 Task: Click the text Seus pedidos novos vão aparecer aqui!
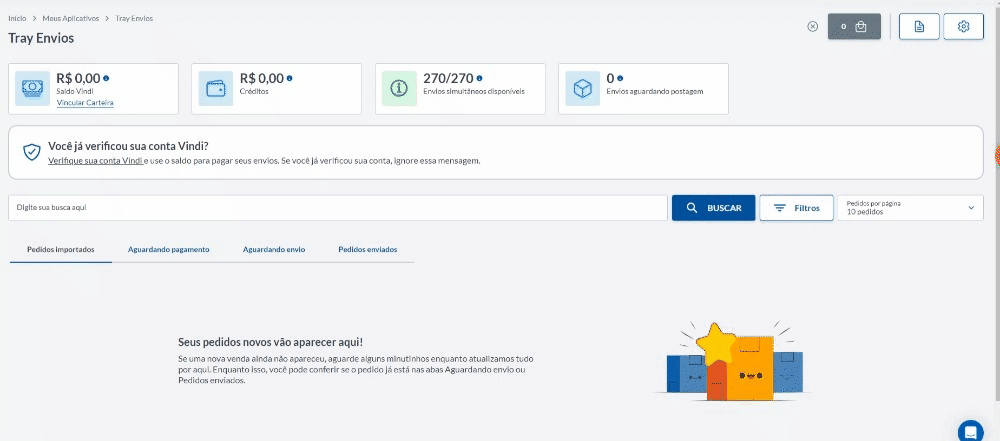[x=270, y=343]
